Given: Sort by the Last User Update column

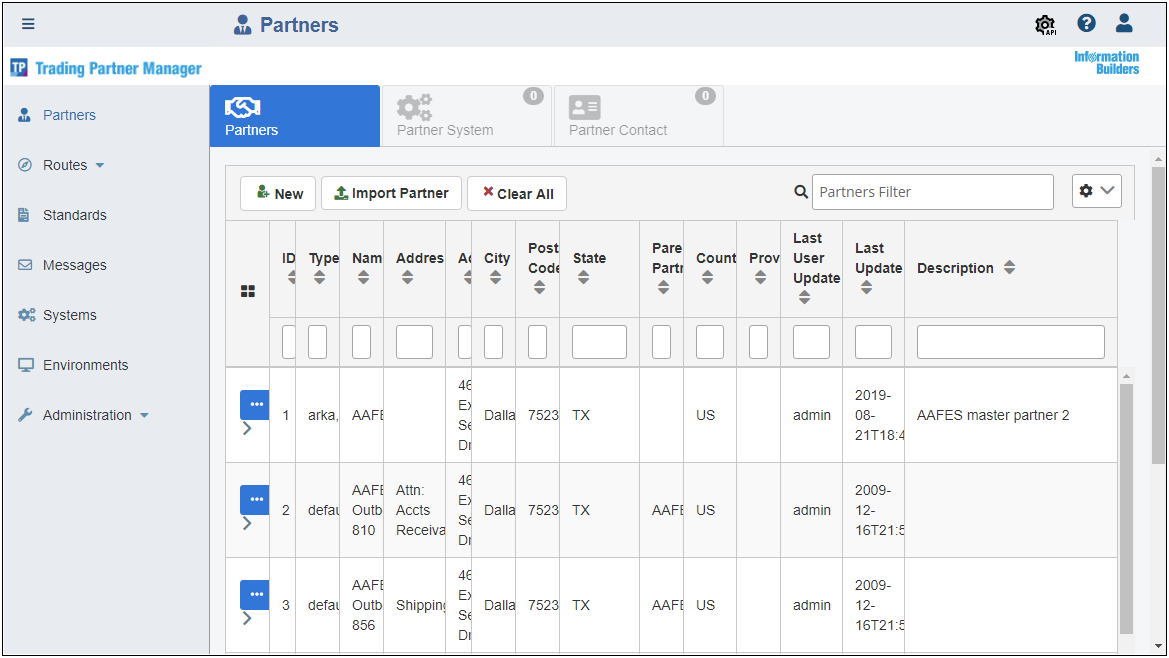Looking at the screenshot, I should (804, 297).
